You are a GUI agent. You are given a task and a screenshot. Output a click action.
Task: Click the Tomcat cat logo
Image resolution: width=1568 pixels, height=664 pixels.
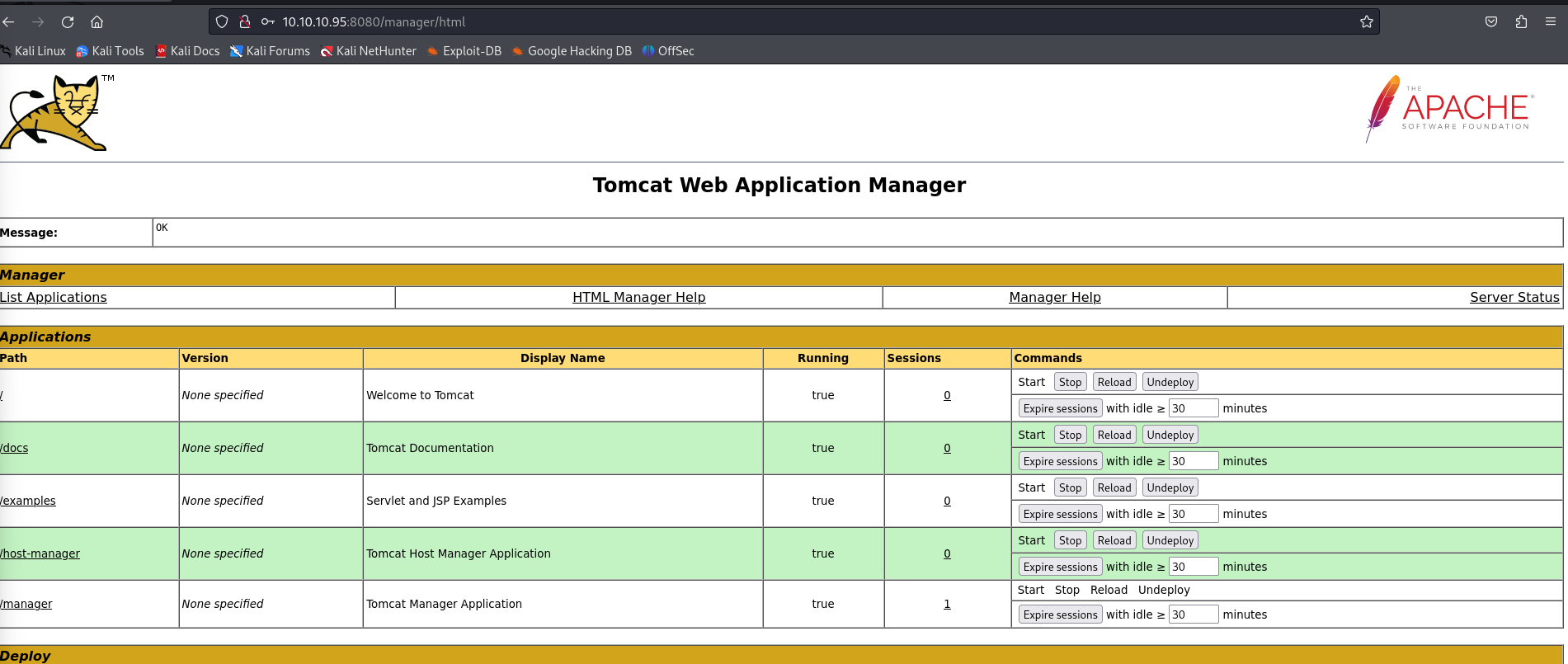click(x=58, y=113)
